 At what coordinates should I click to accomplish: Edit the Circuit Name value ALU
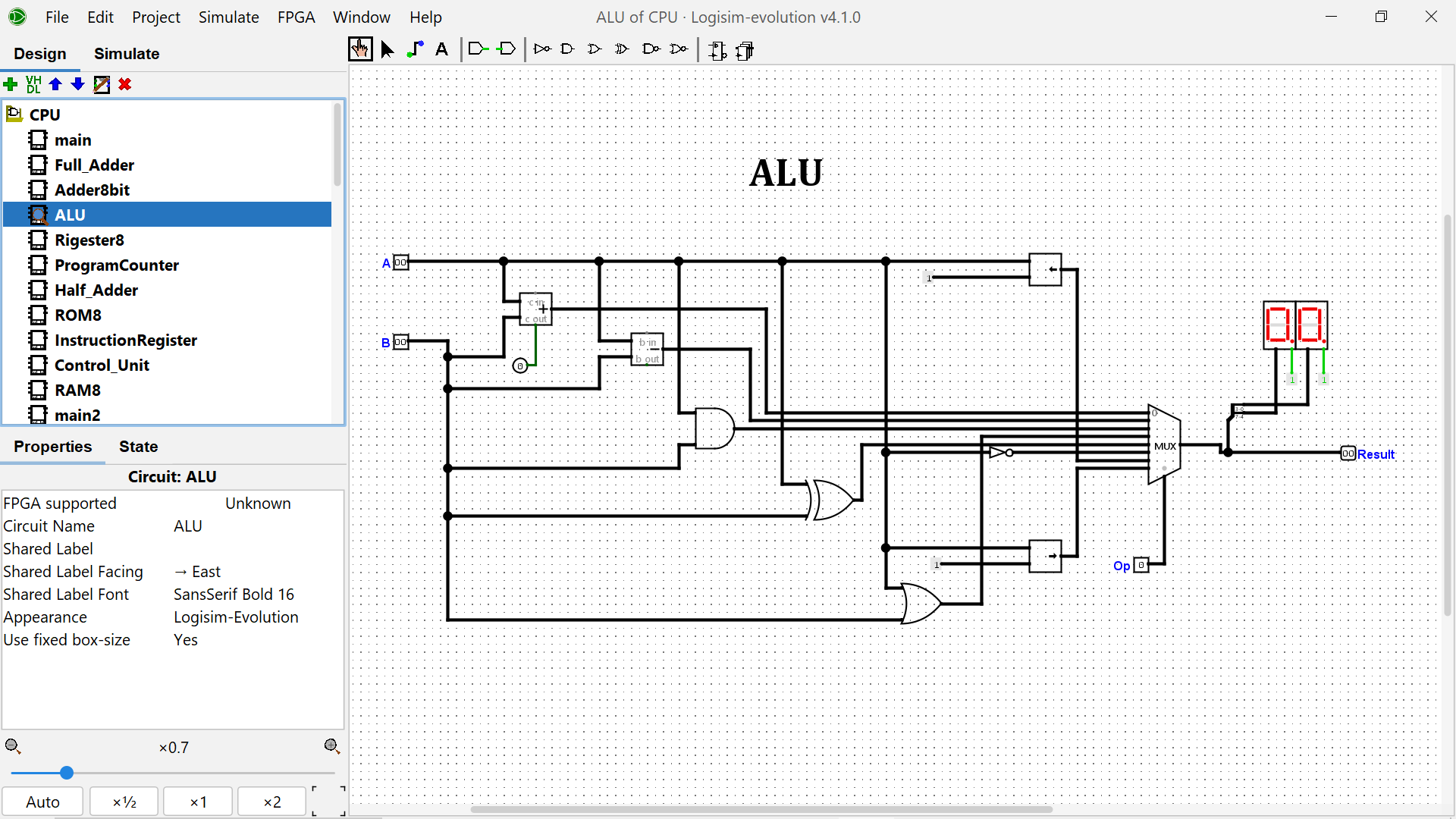click(x=258, y=526)
